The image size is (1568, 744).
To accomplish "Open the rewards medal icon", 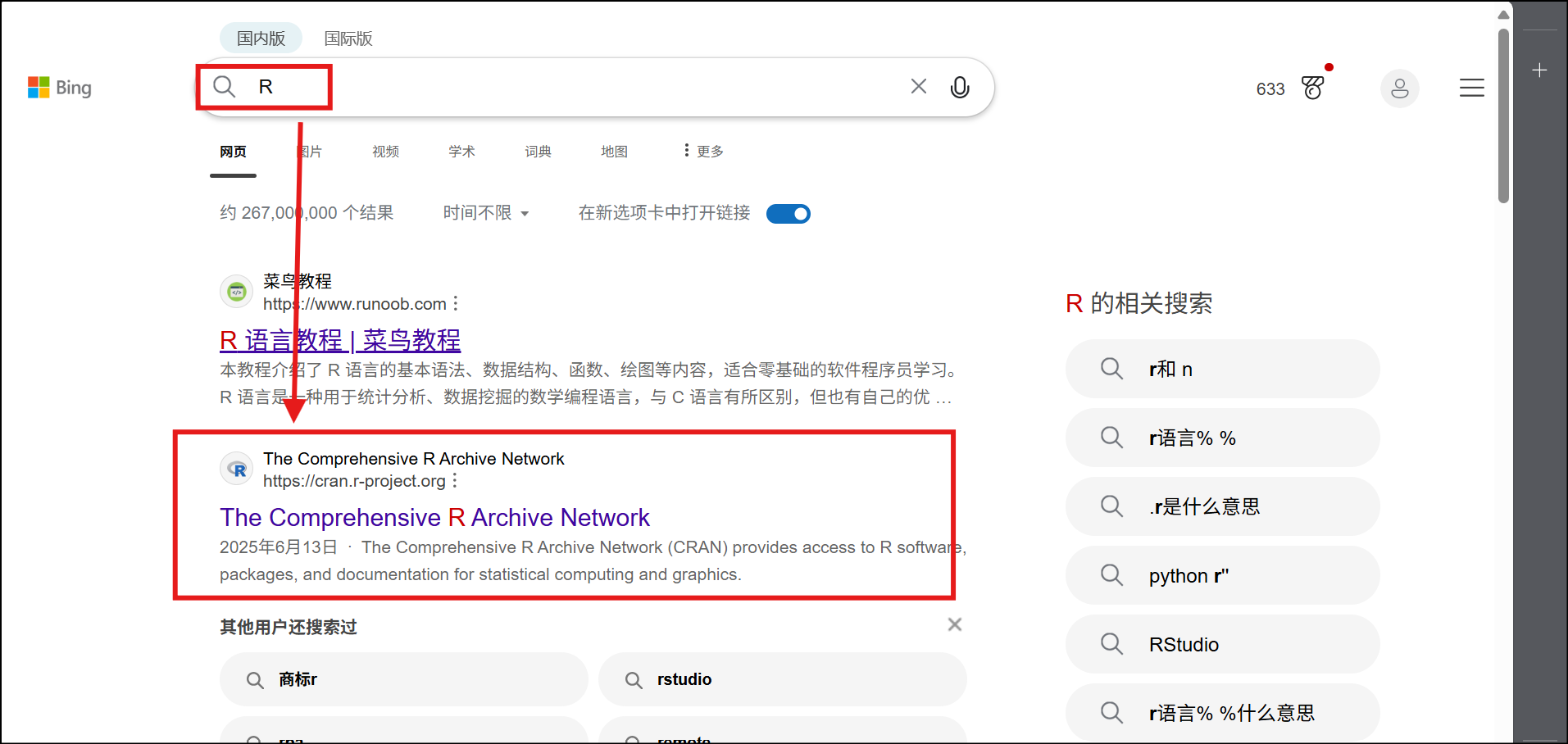I will pyautogui.click(x=1313, y=88).
